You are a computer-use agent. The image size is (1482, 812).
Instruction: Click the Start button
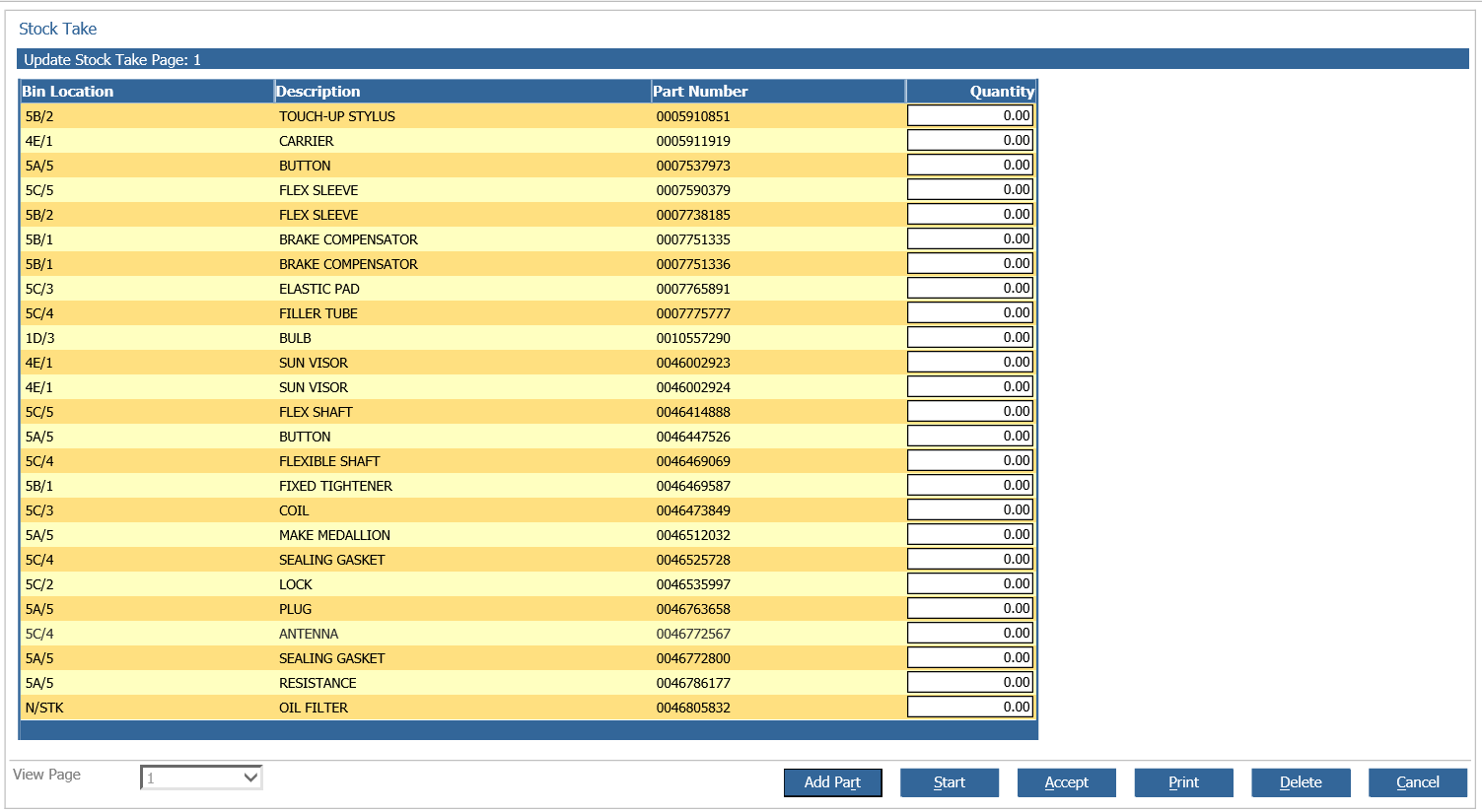(x=950, y=782)
